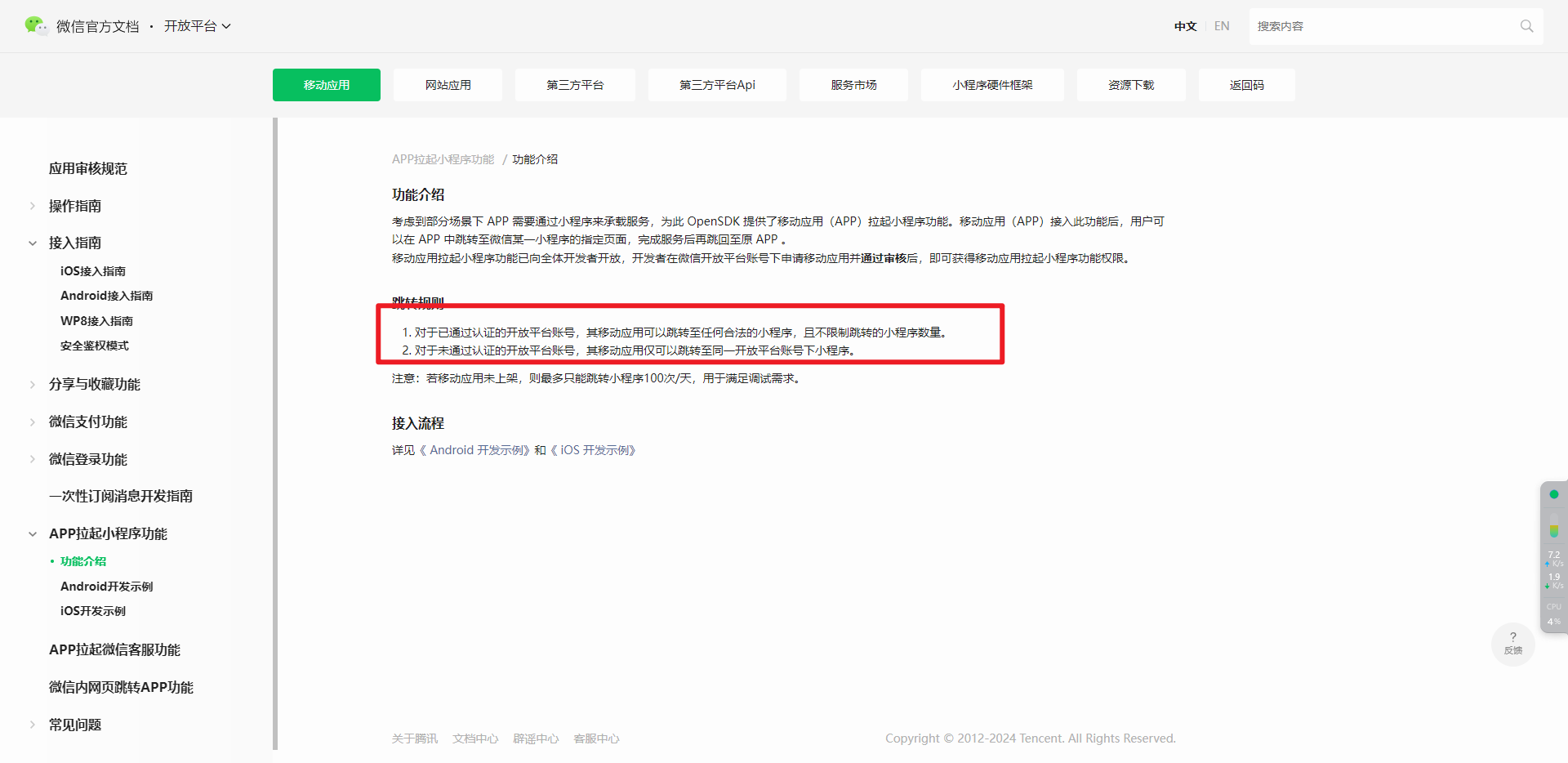The image size is (1568, 763).
Task: Open the 第三方平台 tab
Action: coord(575,85)
